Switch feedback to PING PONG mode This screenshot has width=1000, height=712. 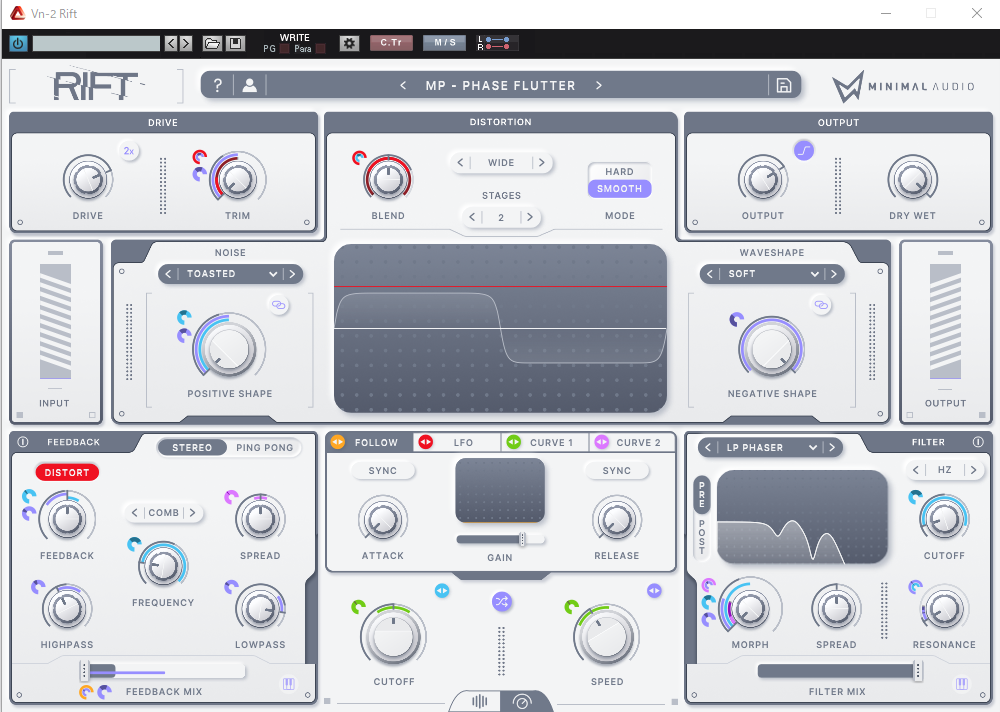(265, 448)
